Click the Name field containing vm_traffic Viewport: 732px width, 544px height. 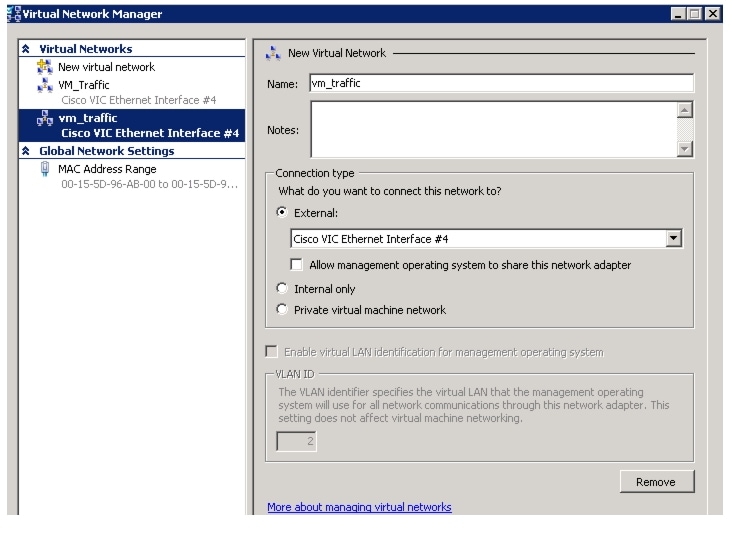501,83
